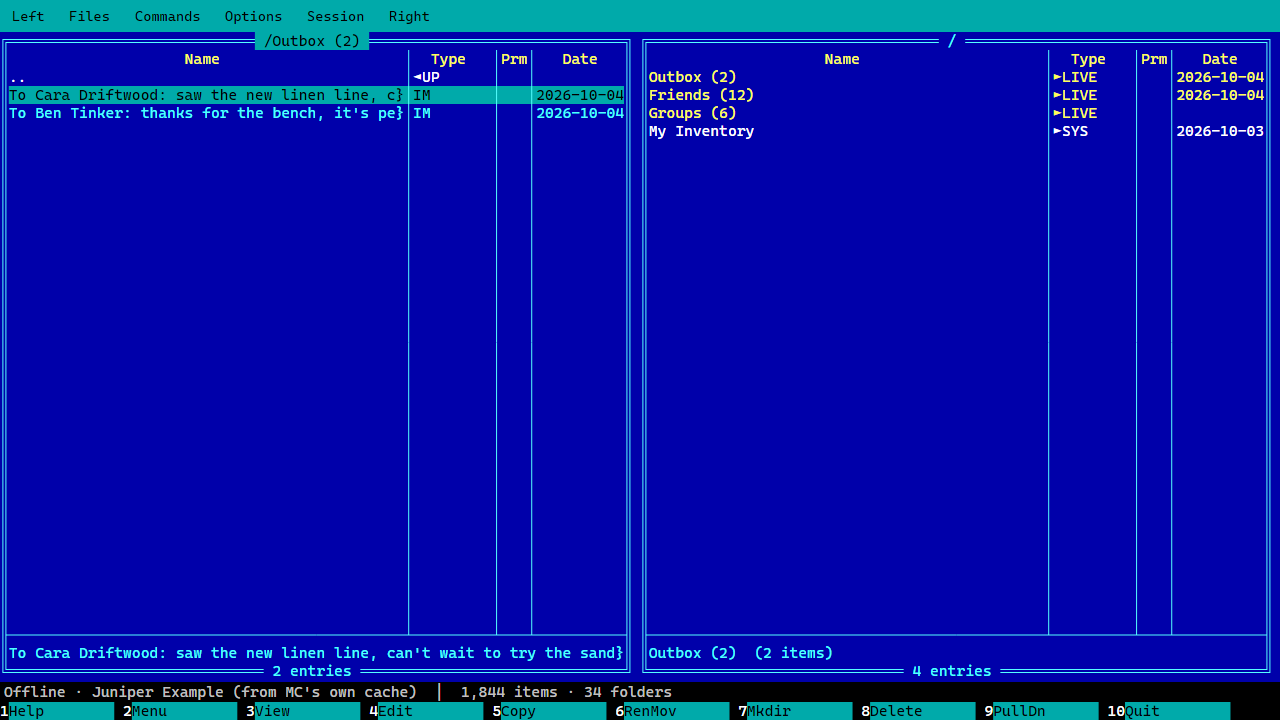The height and width of the screenshot is (720, 1280).
Task: Select the My Inventory folder
Action: tap(956, 131)
